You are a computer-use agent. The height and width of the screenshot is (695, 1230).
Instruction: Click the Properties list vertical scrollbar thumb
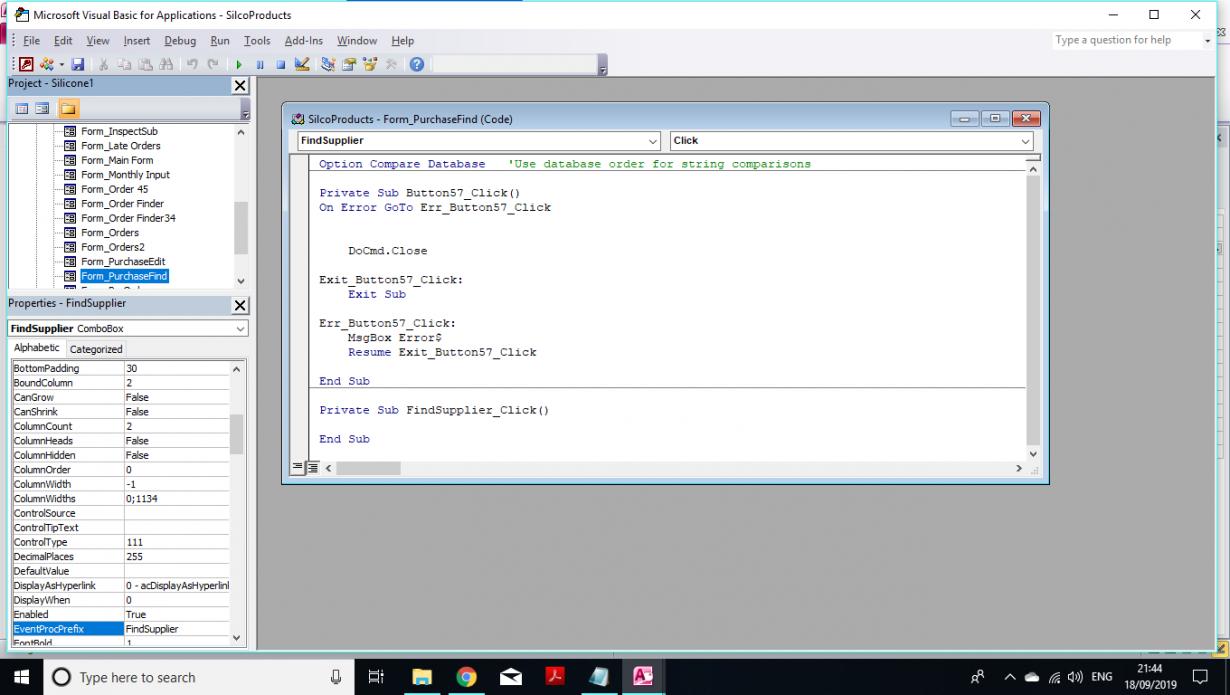237,434
